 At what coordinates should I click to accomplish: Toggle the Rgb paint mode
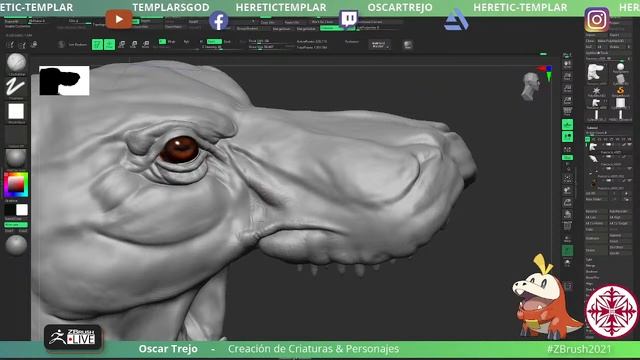(187, 42)
